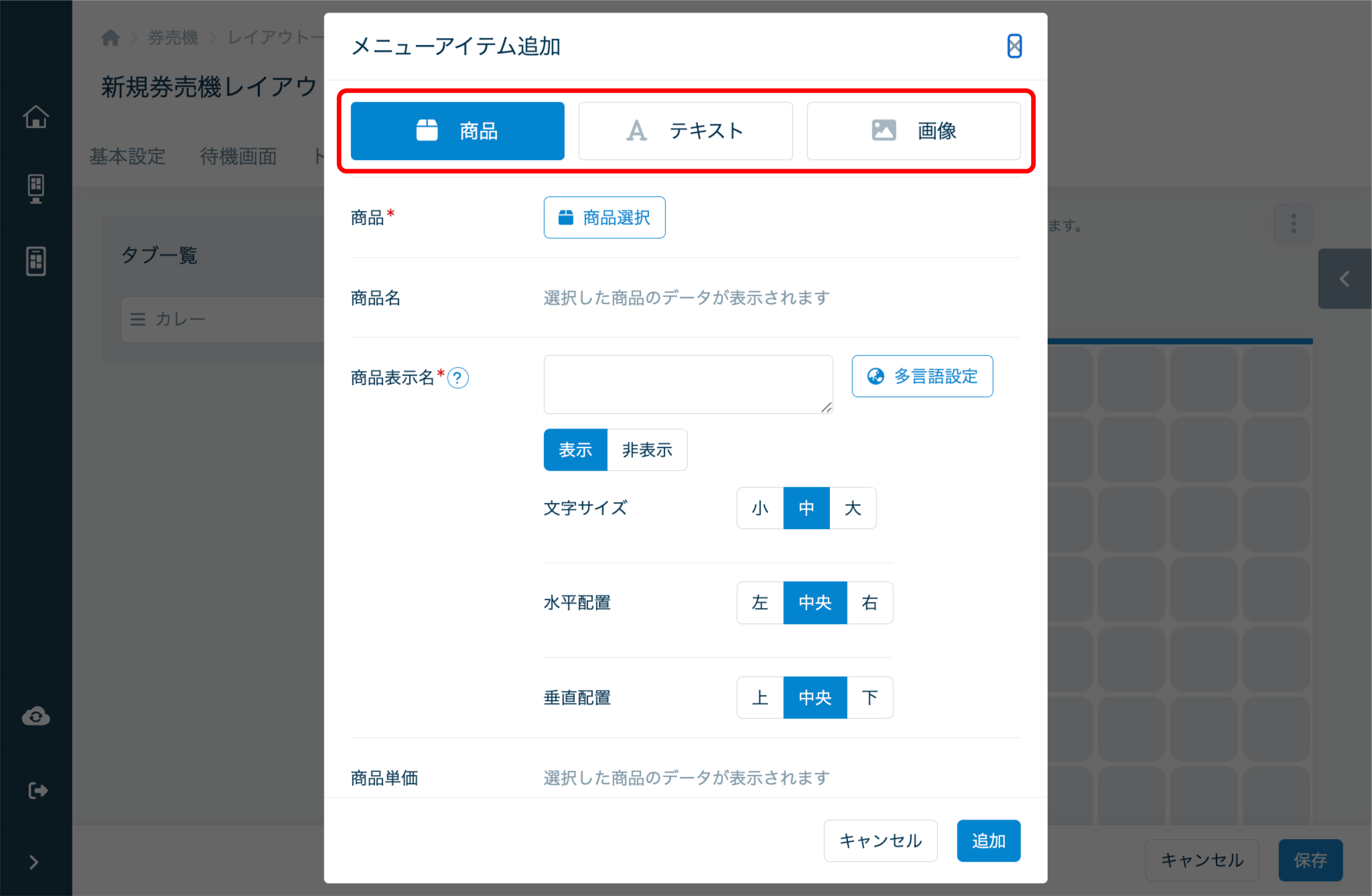Expand the sidebar with bottom chevron

click(33, 862)
